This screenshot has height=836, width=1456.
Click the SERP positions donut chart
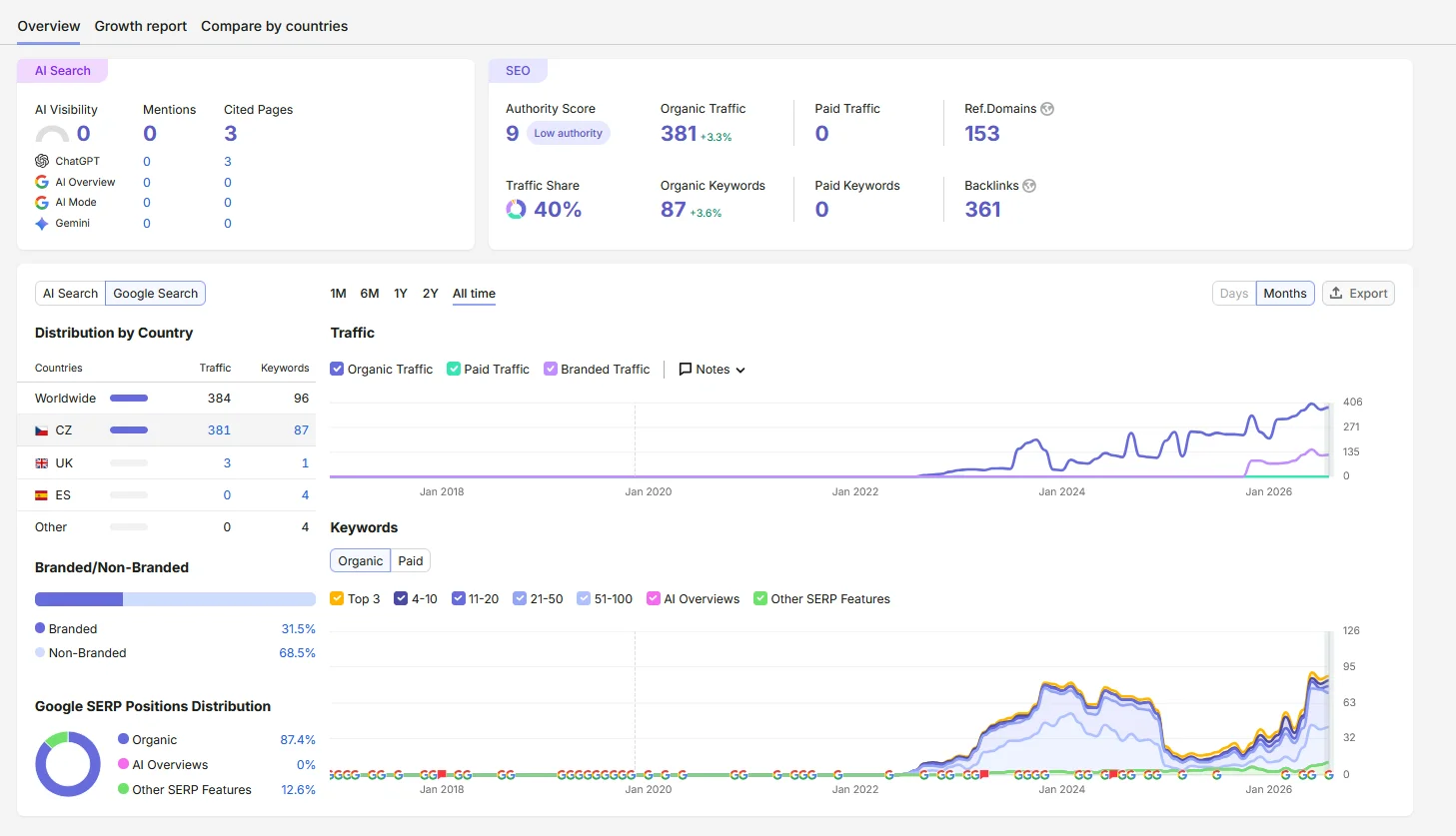click(68, 764)
